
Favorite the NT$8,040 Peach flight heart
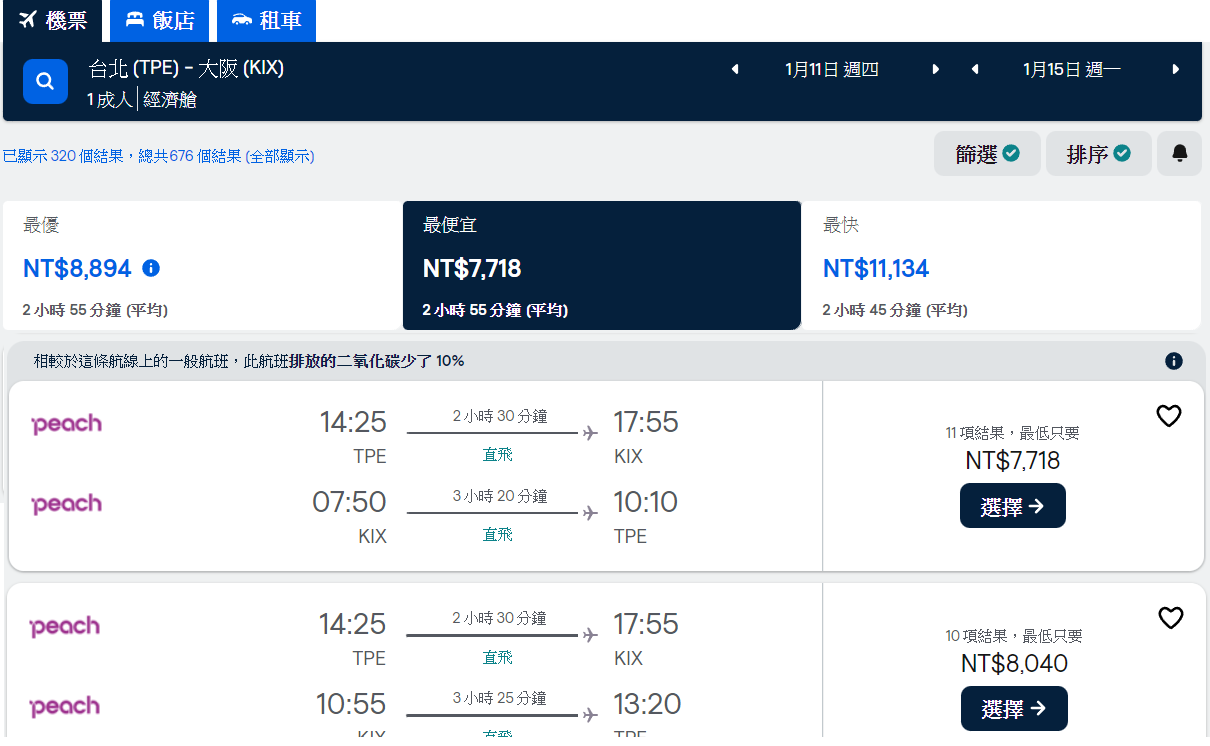pyautogui.click(x=1170, y=618)
